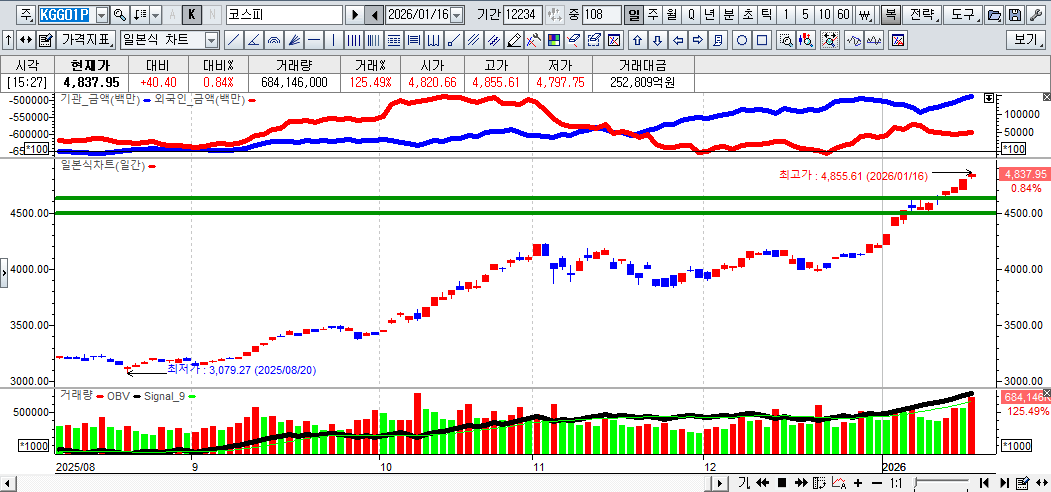This screenshot has width=1051, height=492.
Task: Click the magnifier stock search icon
Action: (x=119, y=15)
